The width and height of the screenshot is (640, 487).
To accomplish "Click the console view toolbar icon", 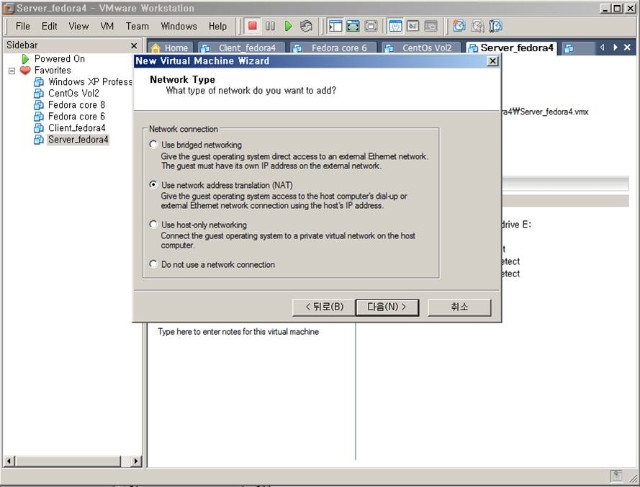I will pos(413,26).
